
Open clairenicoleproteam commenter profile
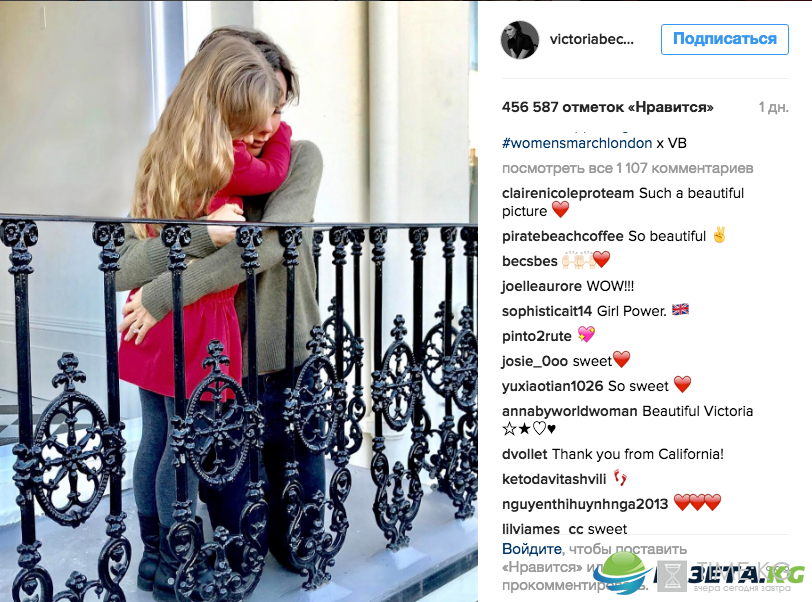click(568, 193)
